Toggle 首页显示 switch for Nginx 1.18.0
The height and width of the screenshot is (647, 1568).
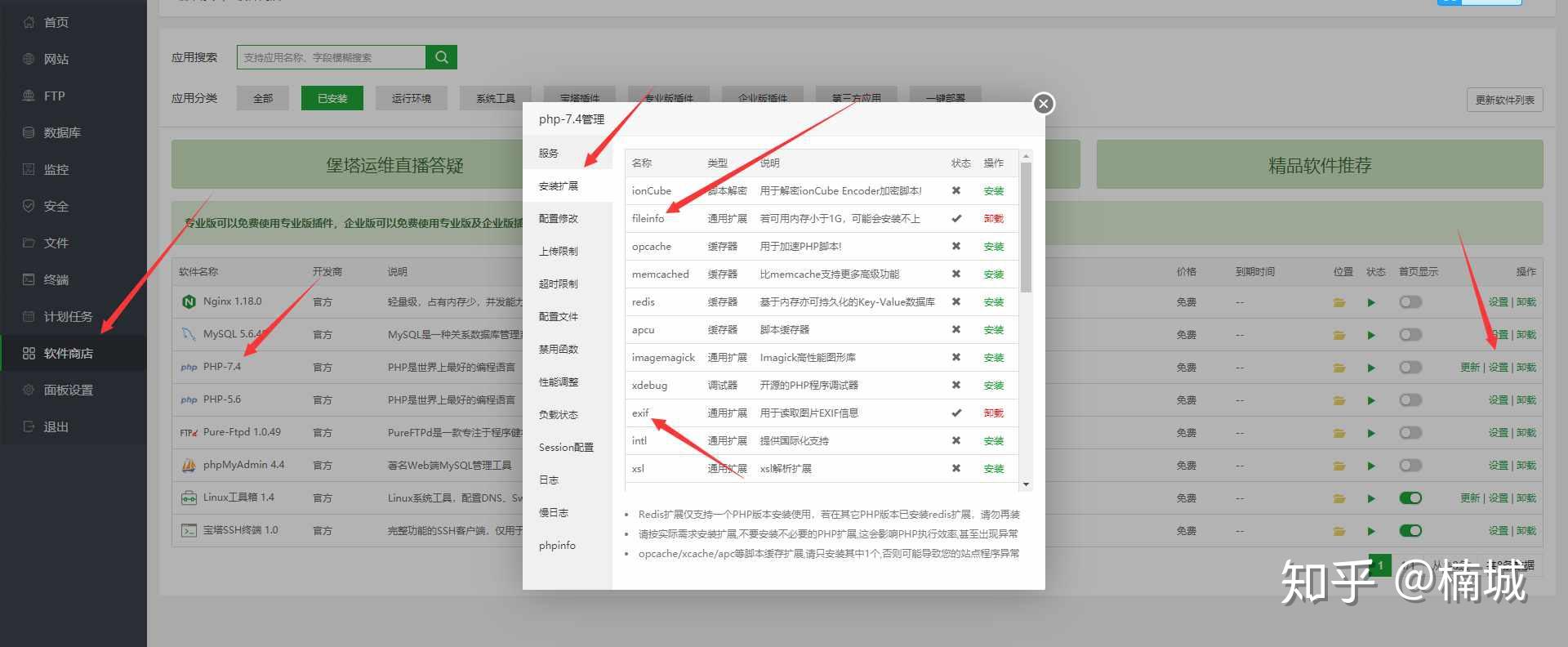click(x=1410, y=302)
